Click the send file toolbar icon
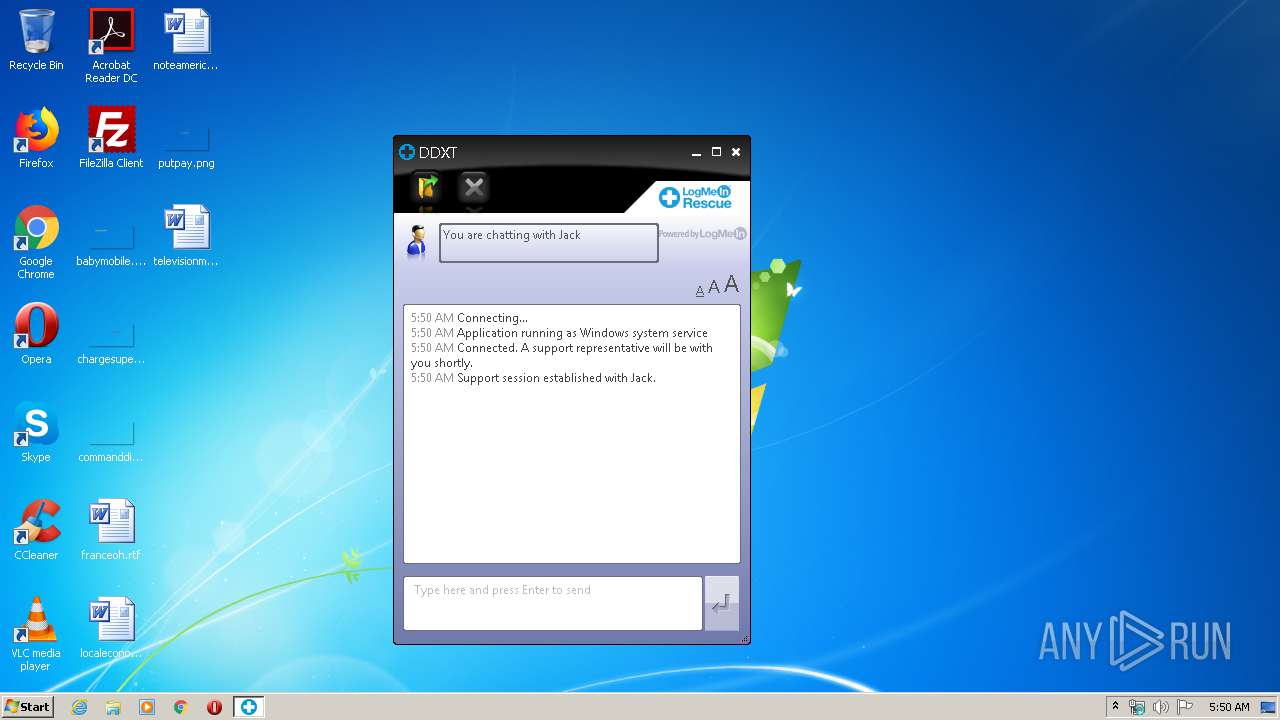Screen dimensions: 1280x720 coord(427,186)
